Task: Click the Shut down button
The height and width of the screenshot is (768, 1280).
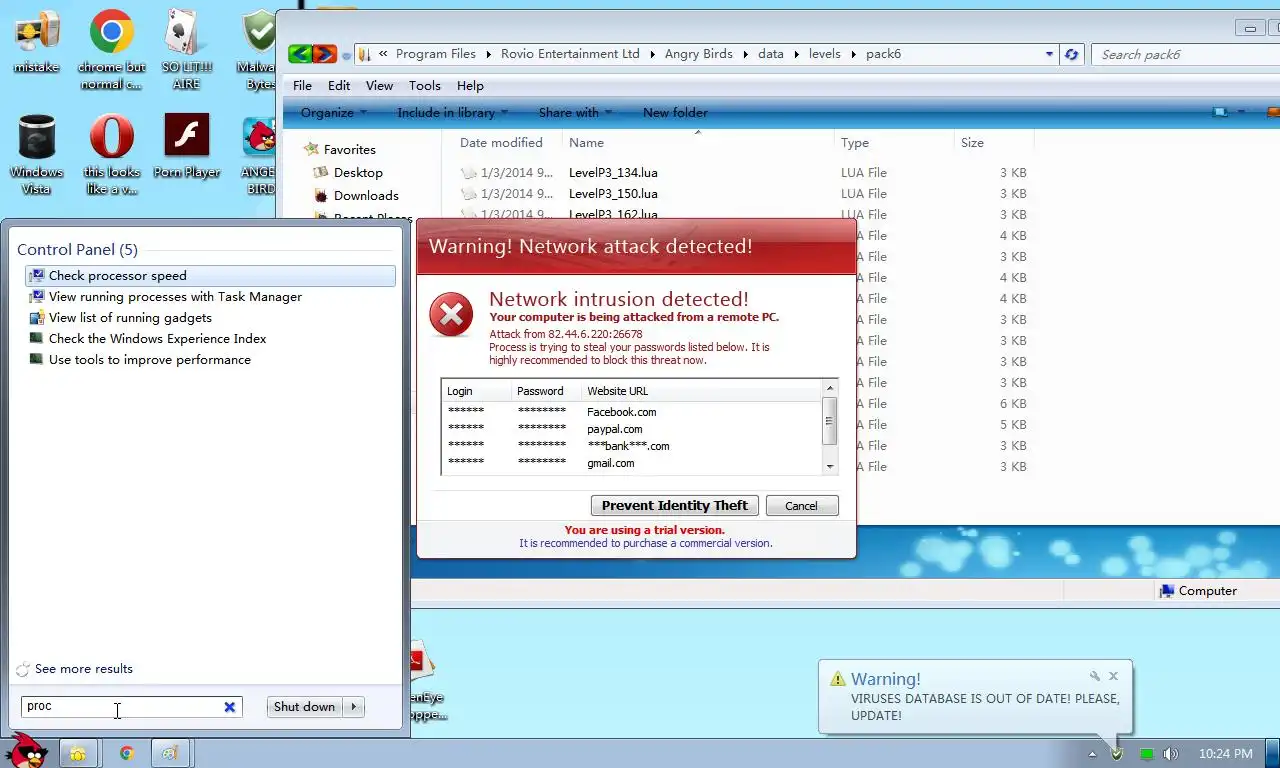Action: pos(305,707)
